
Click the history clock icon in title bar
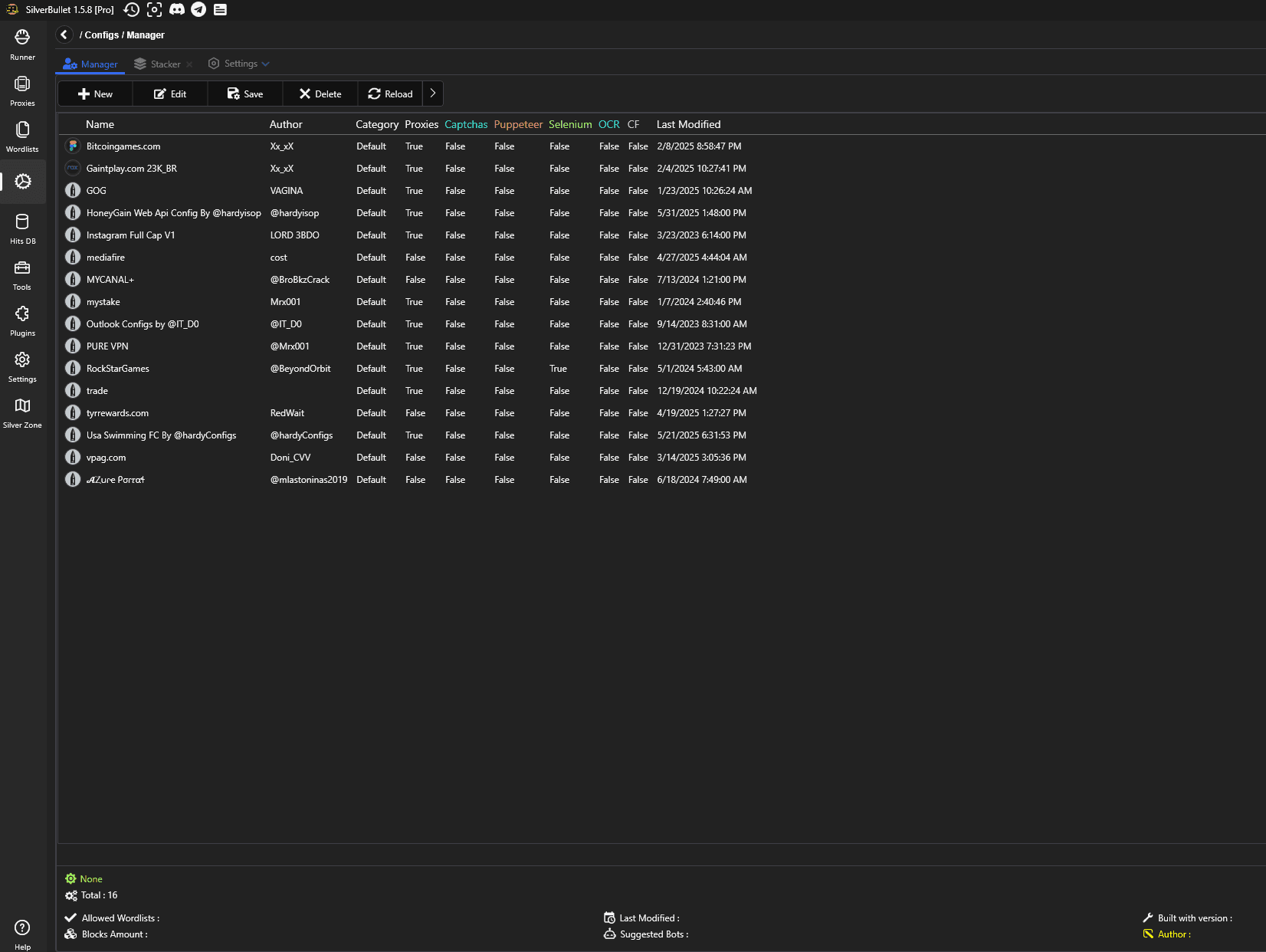pyautogui.click(x=132, y=9)
